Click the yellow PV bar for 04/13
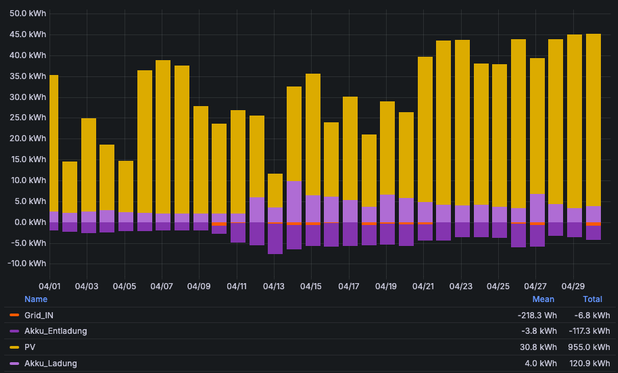The height and width of the screenshot is (373, 618). 275,190
